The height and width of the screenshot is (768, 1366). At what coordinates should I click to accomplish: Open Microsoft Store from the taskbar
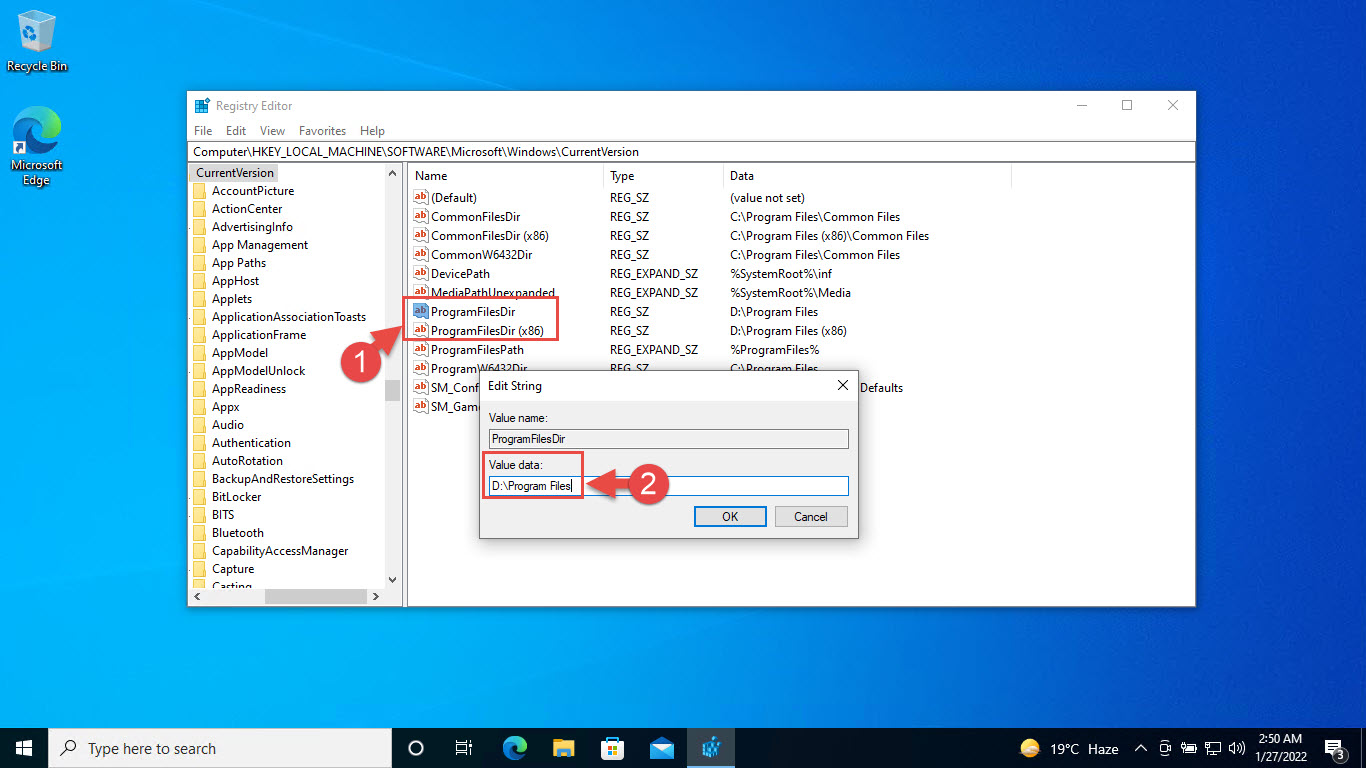pos(613,747)
